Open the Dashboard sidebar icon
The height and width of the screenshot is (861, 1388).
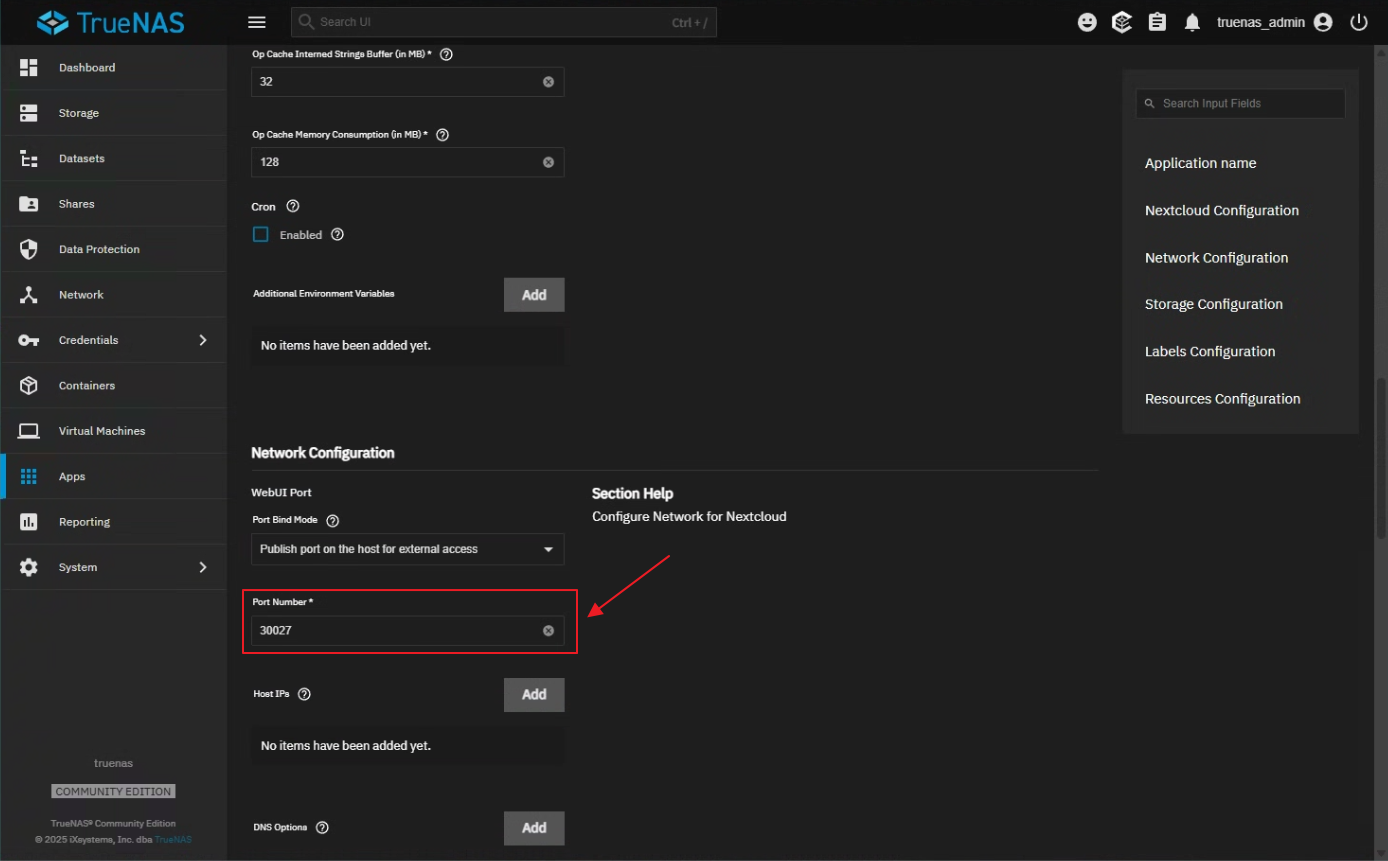(x=29, y=67)
